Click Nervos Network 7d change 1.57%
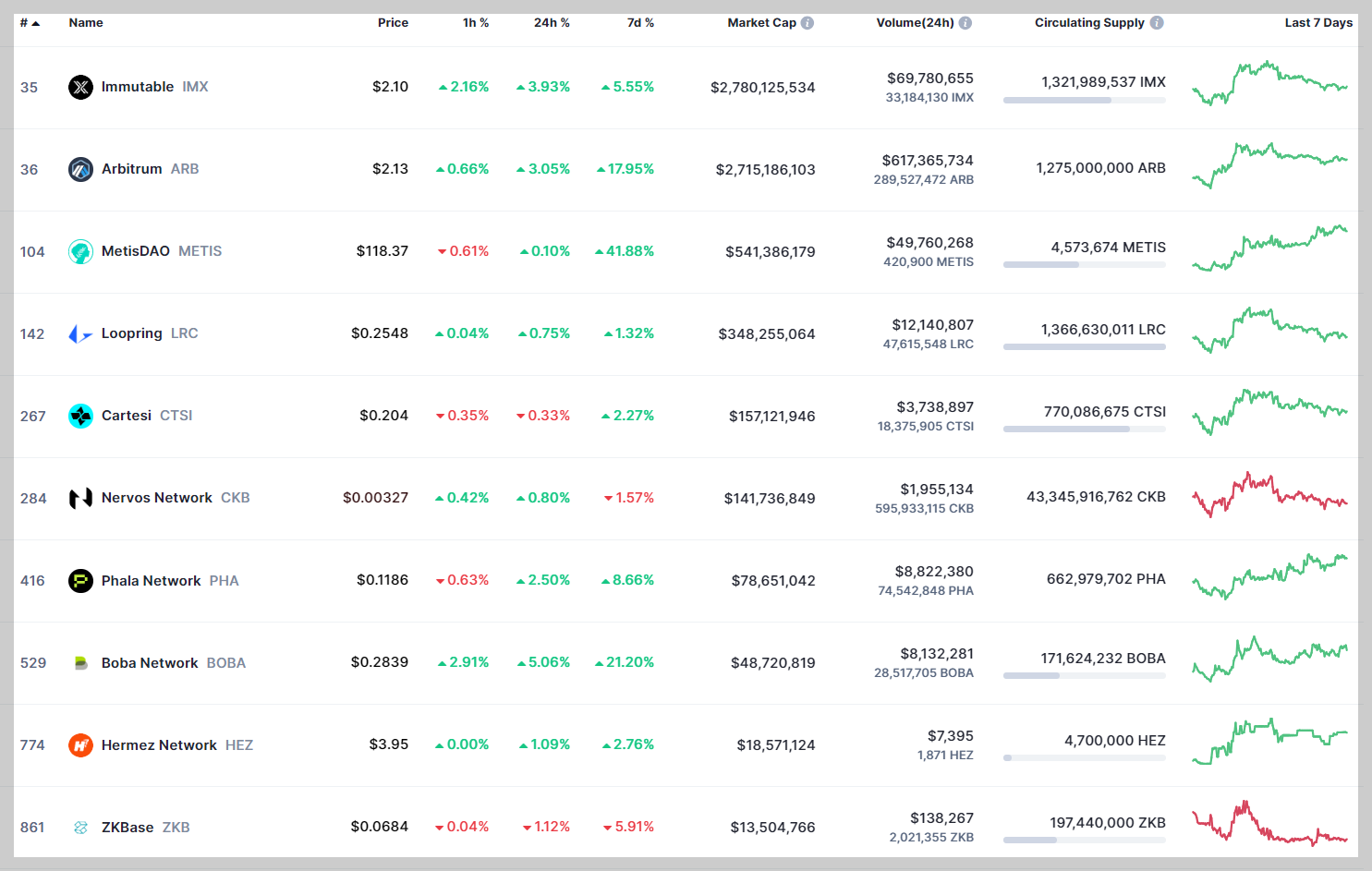 [x=629, y=498]
